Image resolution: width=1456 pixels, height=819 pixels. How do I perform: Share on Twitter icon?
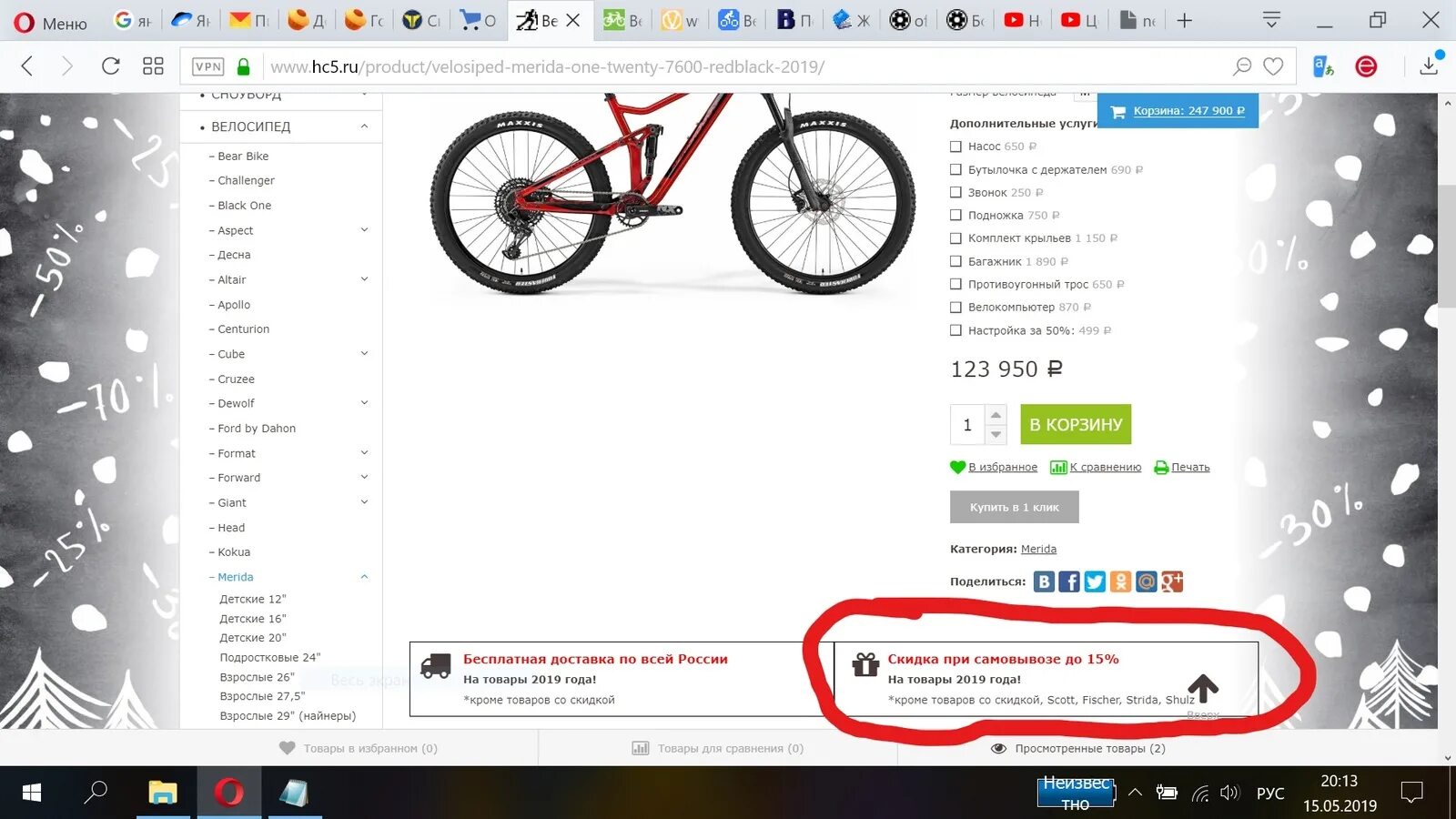point(1095,581)
